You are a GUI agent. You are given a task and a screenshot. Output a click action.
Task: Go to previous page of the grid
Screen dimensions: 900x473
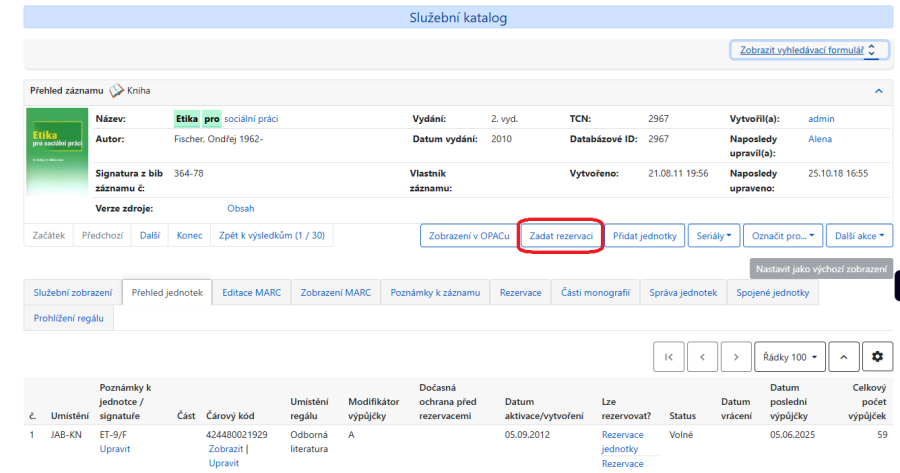click(702, 356)
